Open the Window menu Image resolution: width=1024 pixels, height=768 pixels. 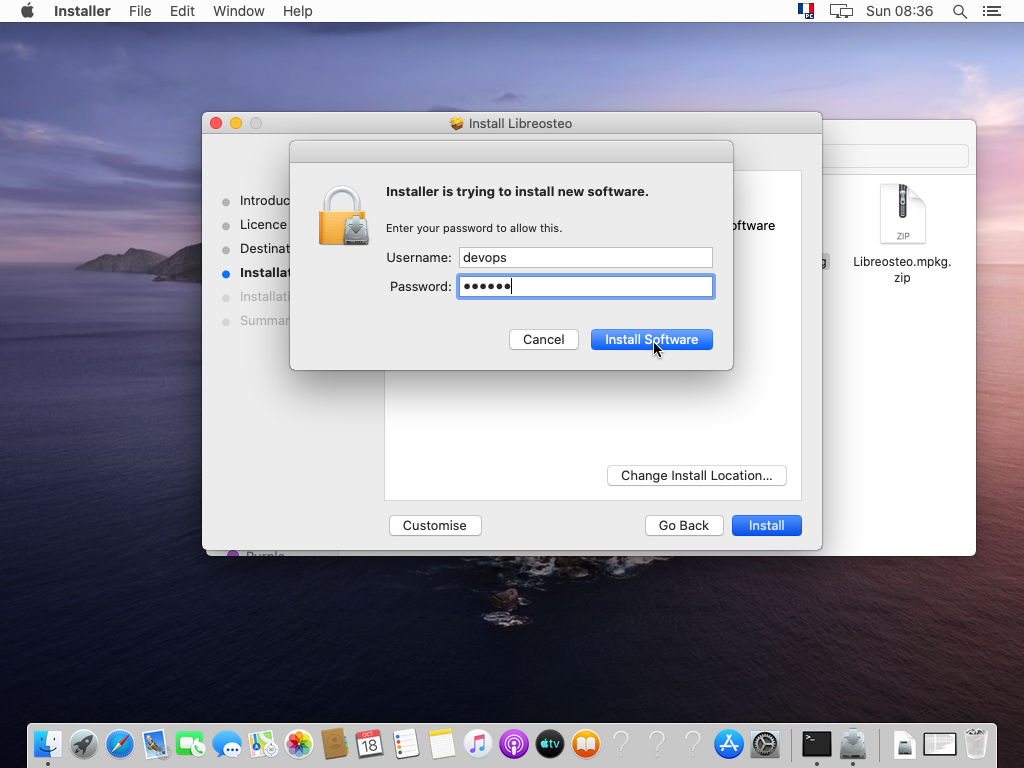[238, 11]
